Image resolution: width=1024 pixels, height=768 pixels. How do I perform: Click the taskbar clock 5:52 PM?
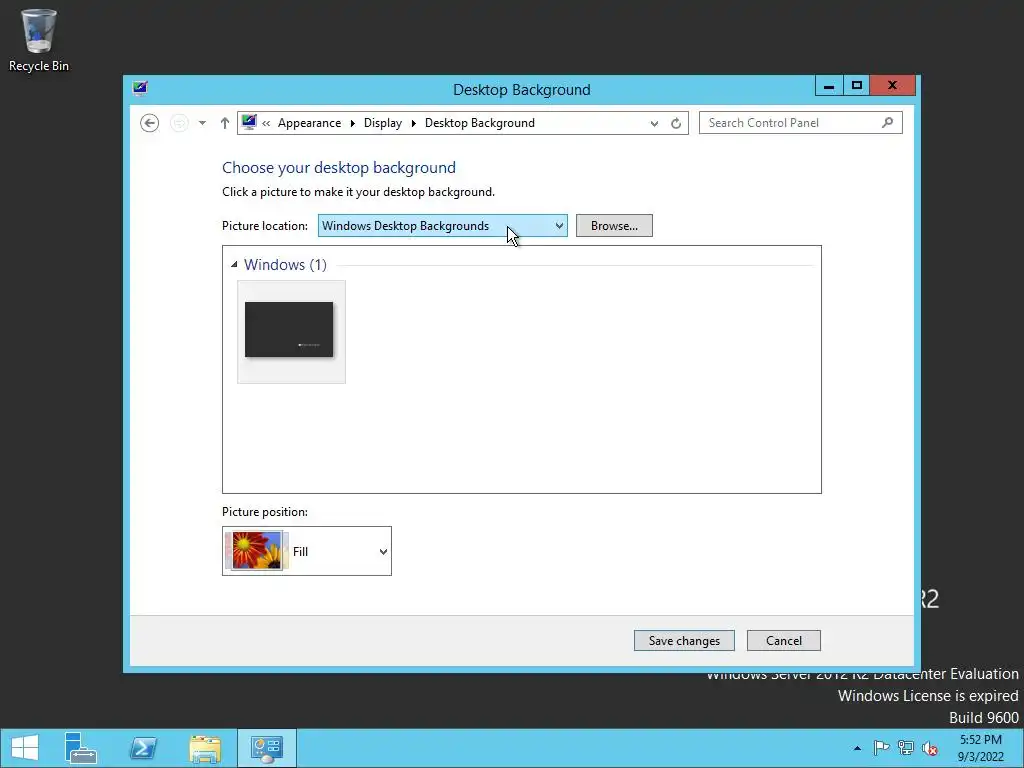coord(980,748)
